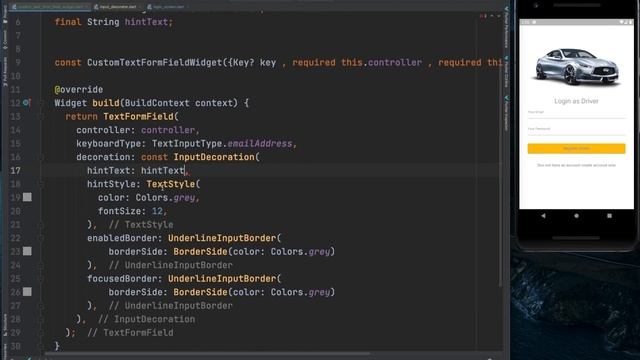Image resolution: width=640 pixels, height=360 pixels.
Task: Go to previous highlighted error arrow
Action: (492, 16)
